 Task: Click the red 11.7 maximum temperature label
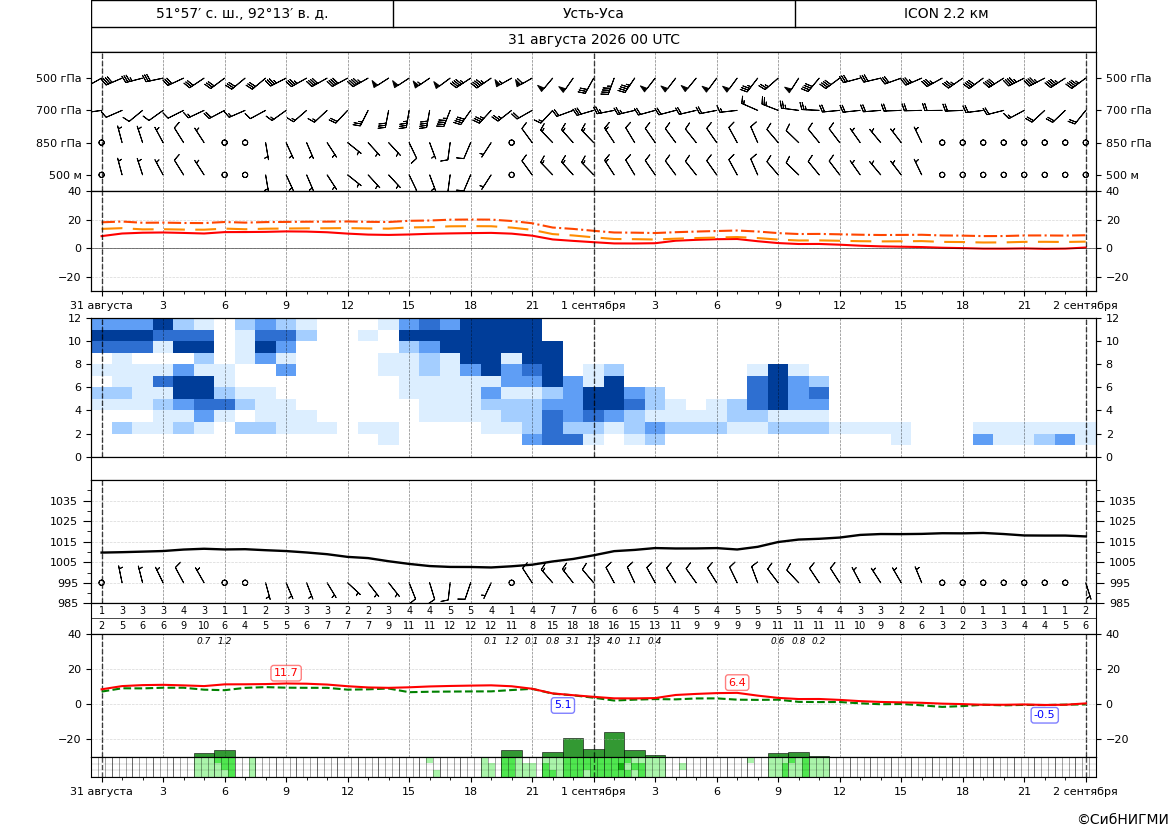[286, 673]
